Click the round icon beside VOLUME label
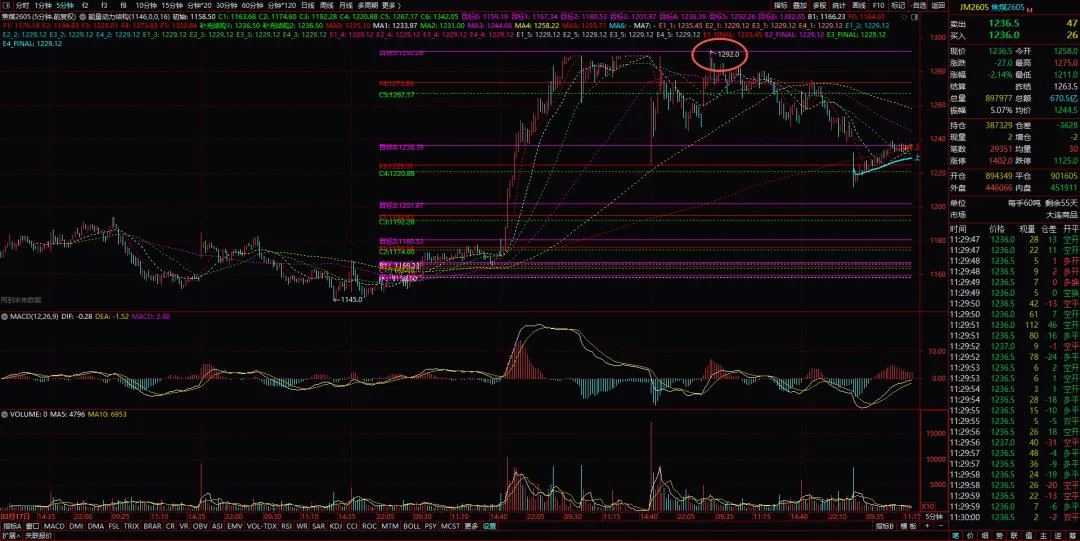Screen dimensions: 1080x541 [x=5, y=415]
